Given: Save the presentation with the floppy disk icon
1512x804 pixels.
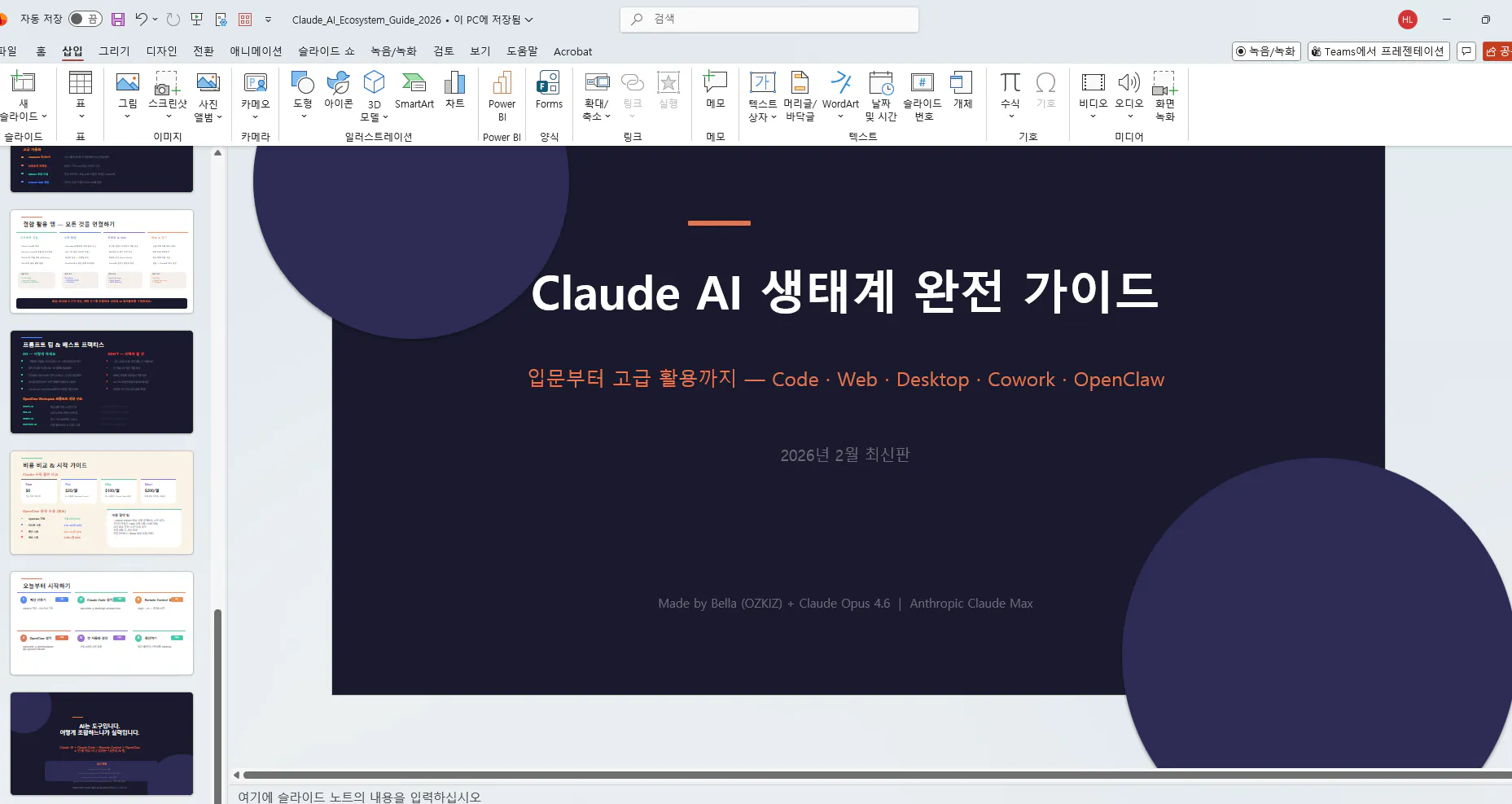Looking at the screenshot, I should [118, 20].
